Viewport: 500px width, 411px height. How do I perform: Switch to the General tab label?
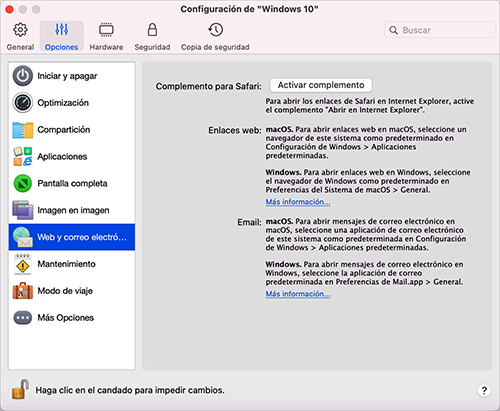(20, 47)
